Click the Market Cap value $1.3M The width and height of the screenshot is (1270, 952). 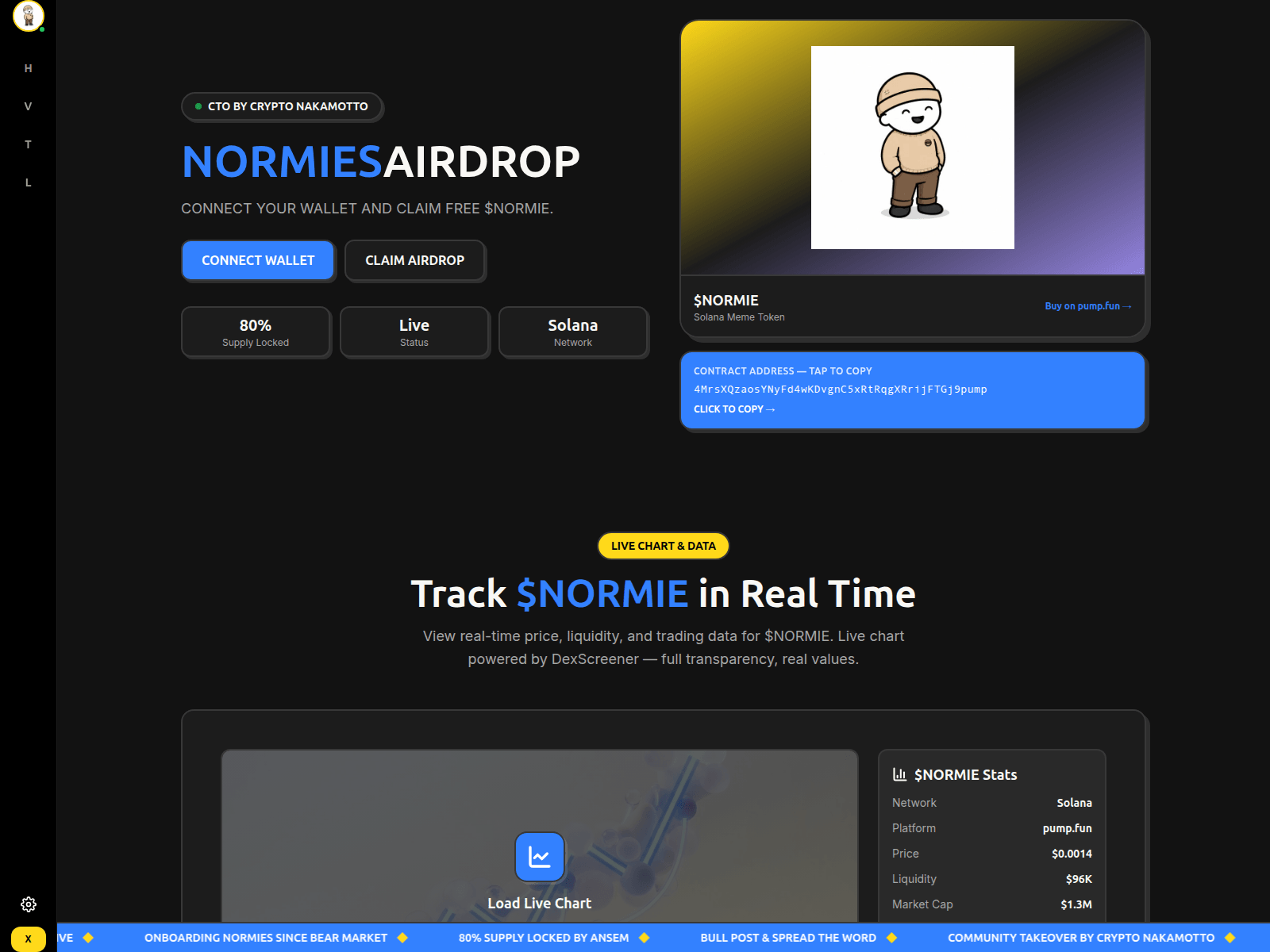(1076, 904)
